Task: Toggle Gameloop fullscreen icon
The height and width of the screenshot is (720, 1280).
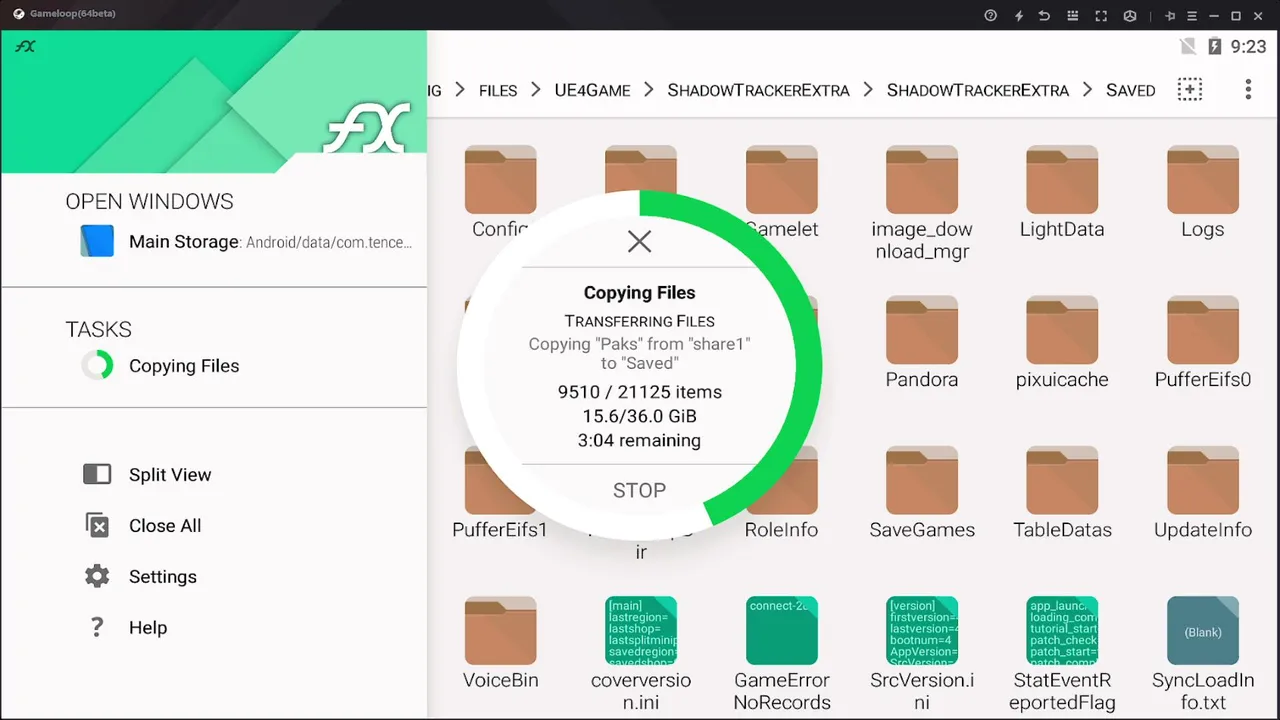Action: click(1101, 15)
